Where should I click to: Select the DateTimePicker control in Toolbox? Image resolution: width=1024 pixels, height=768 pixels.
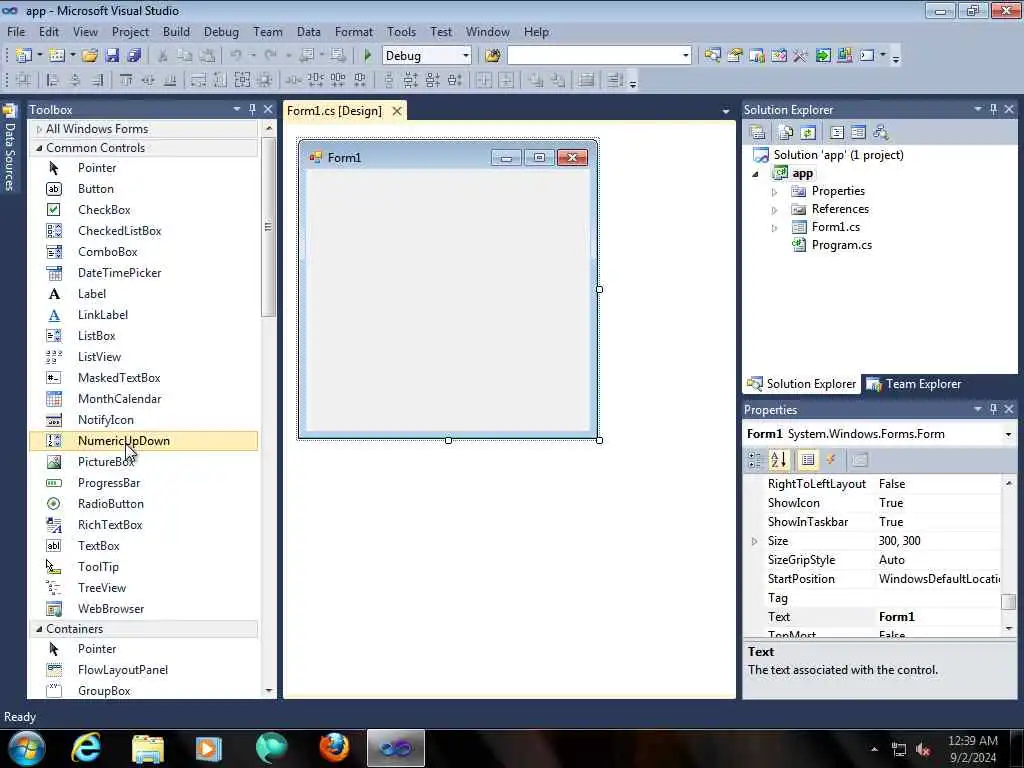pyautogui.click(x=144, y=273)
